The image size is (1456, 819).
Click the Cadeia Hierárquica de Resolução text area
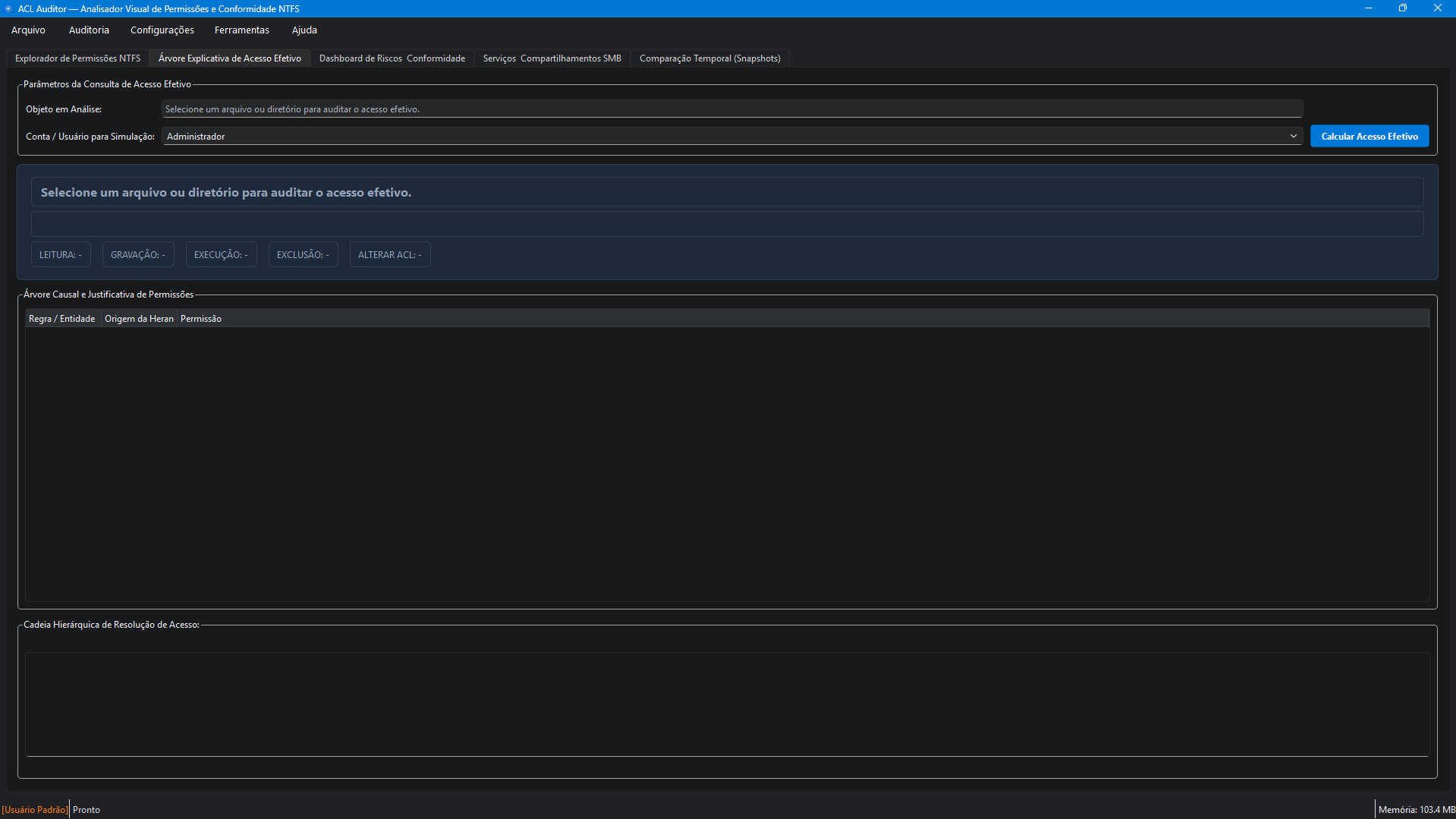(x=727, y=704)
